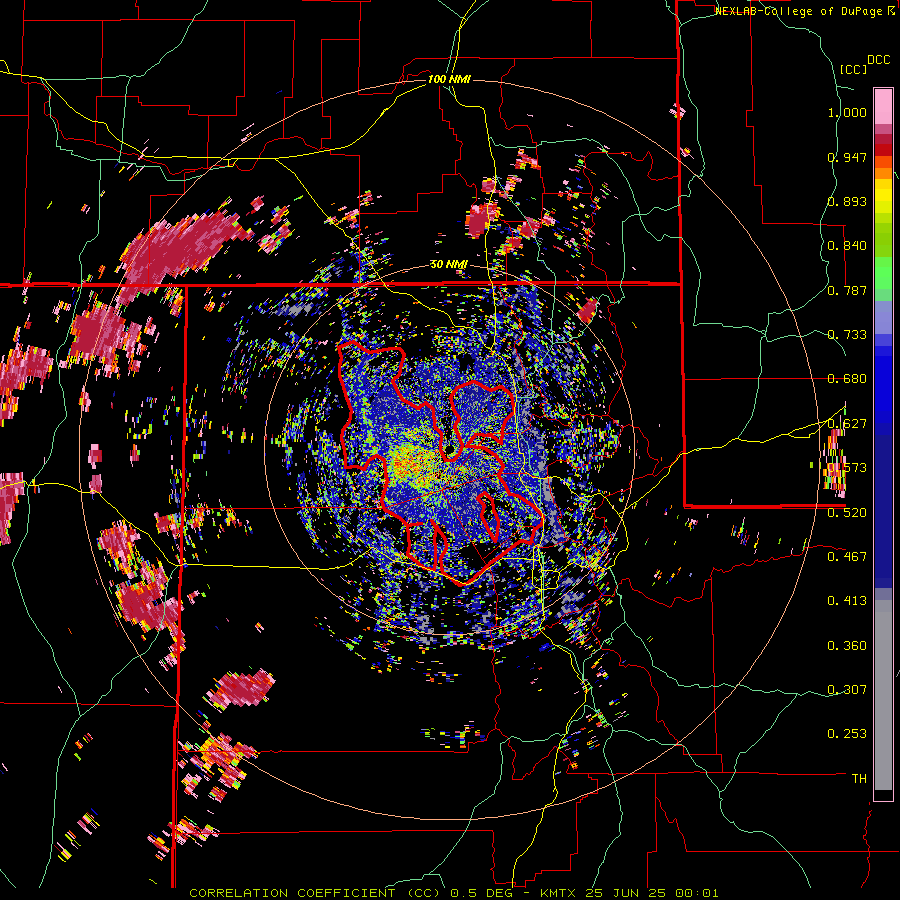Click the 0.733 colorbar value

[x=847, y=335]
